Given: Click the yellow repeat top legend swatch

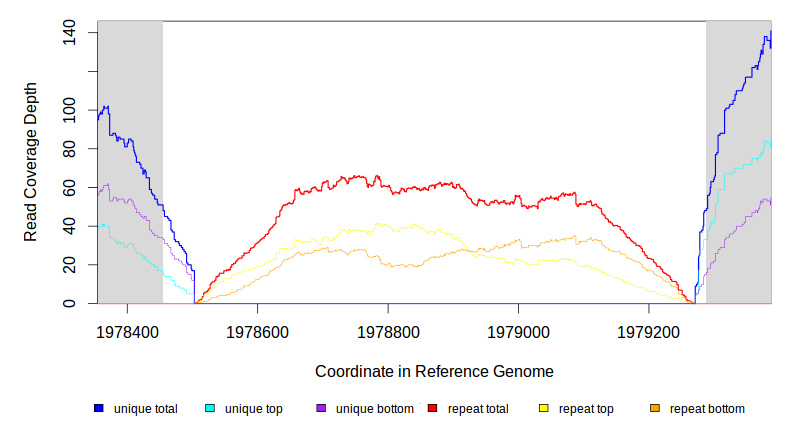Looking at the screenshot, I should coord(544,409).
